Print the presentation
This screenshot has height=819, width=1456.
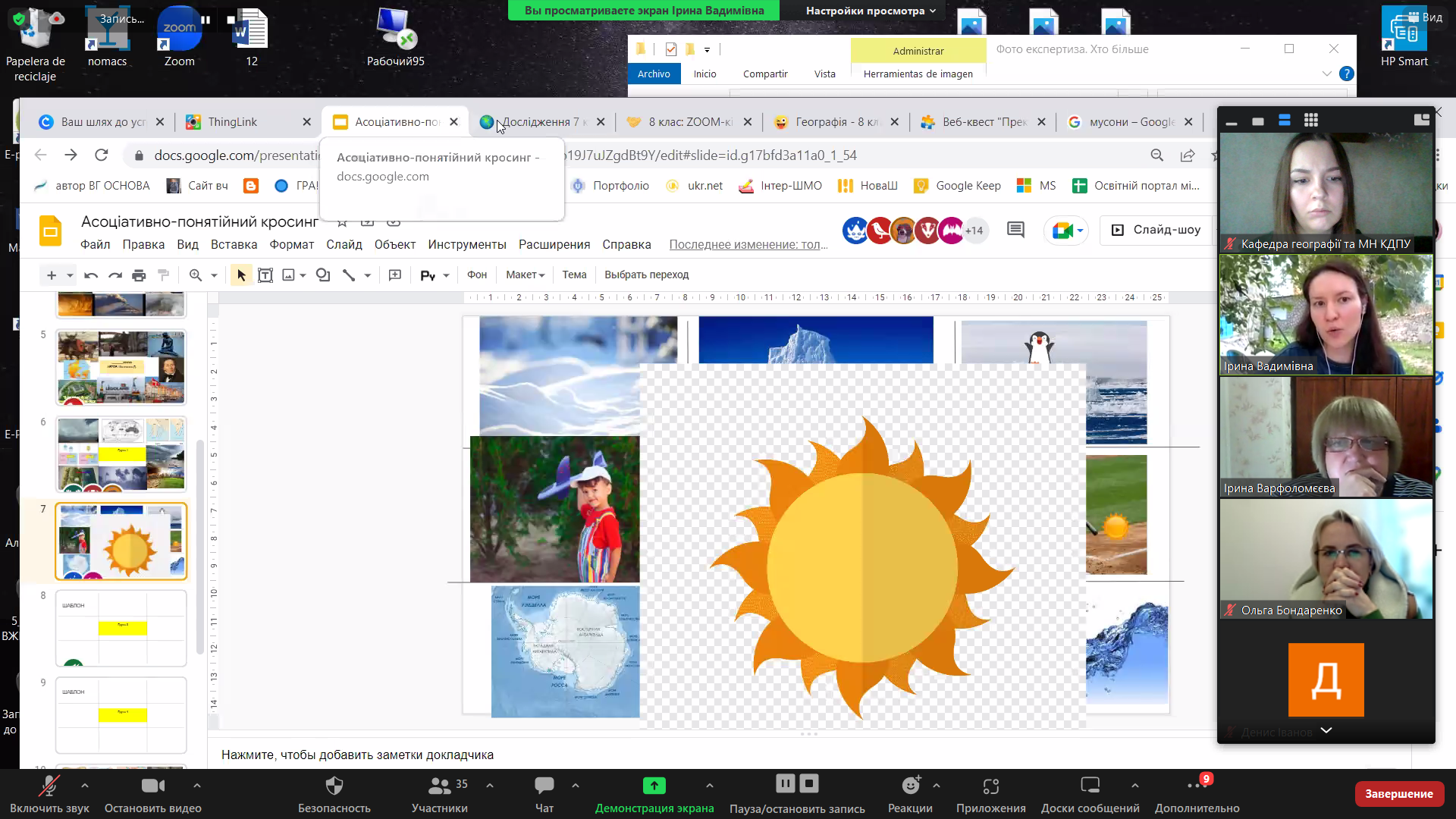pos(139,275)
